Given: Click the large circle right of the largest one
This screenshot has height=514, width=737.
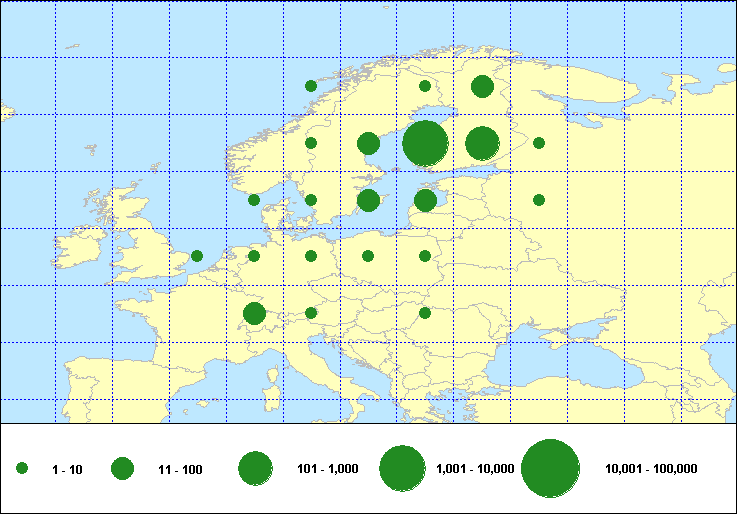Looking at the screenshot, I should [482, 143].
